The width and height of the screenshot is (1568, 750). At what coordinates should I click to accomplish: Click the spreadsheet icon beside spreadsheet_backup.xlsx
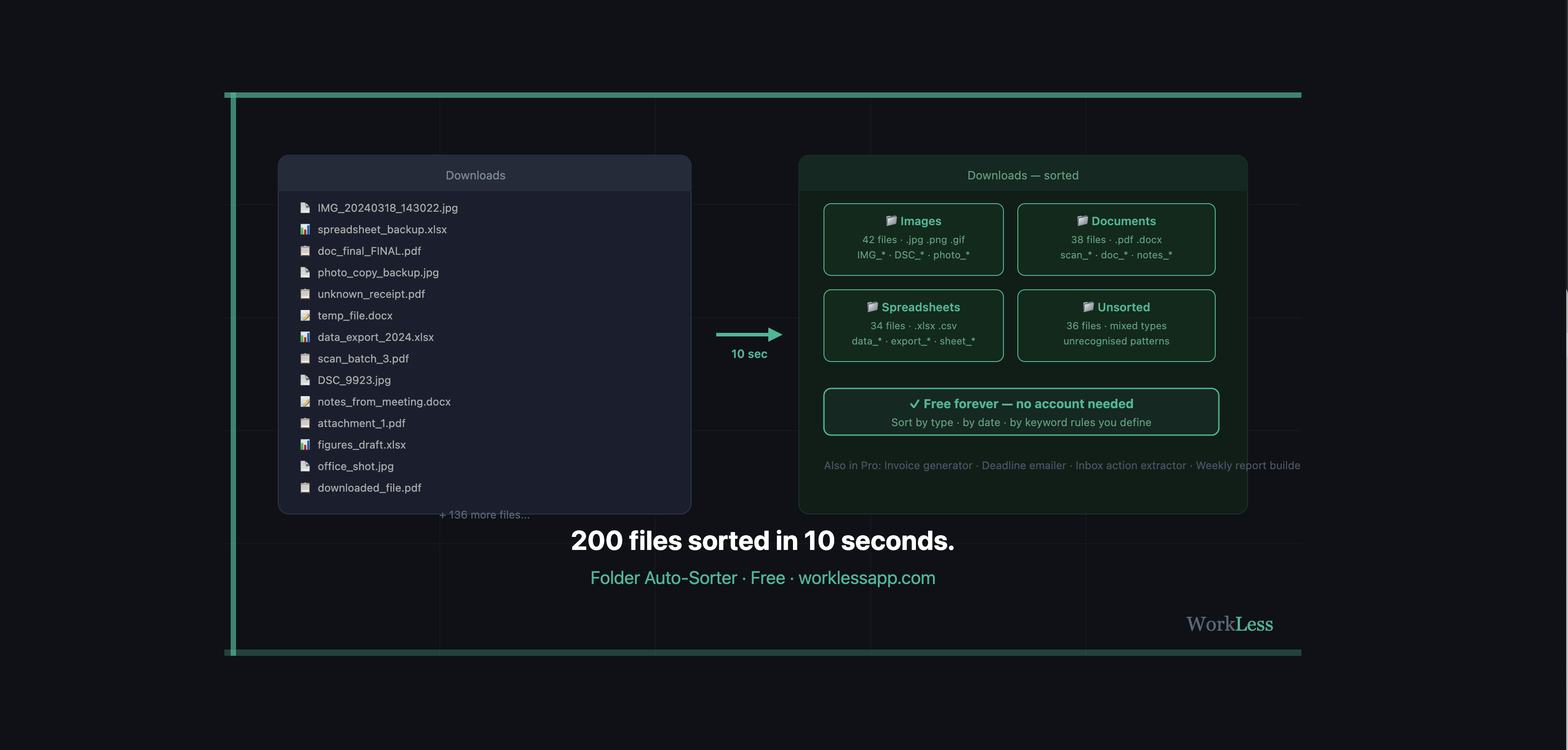[305, 229]
